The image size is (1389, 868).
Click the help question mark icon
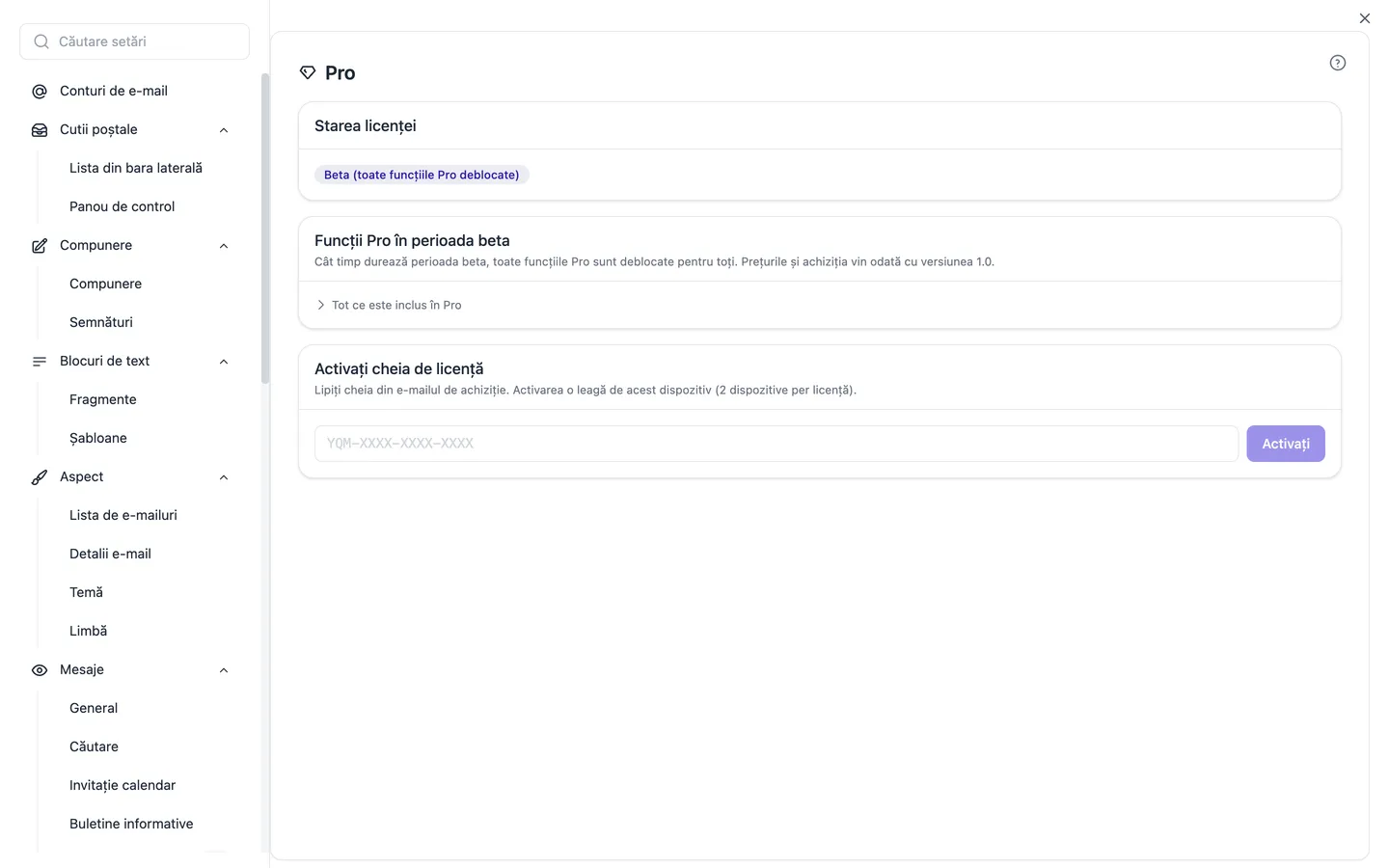(x=1338, y=63)
